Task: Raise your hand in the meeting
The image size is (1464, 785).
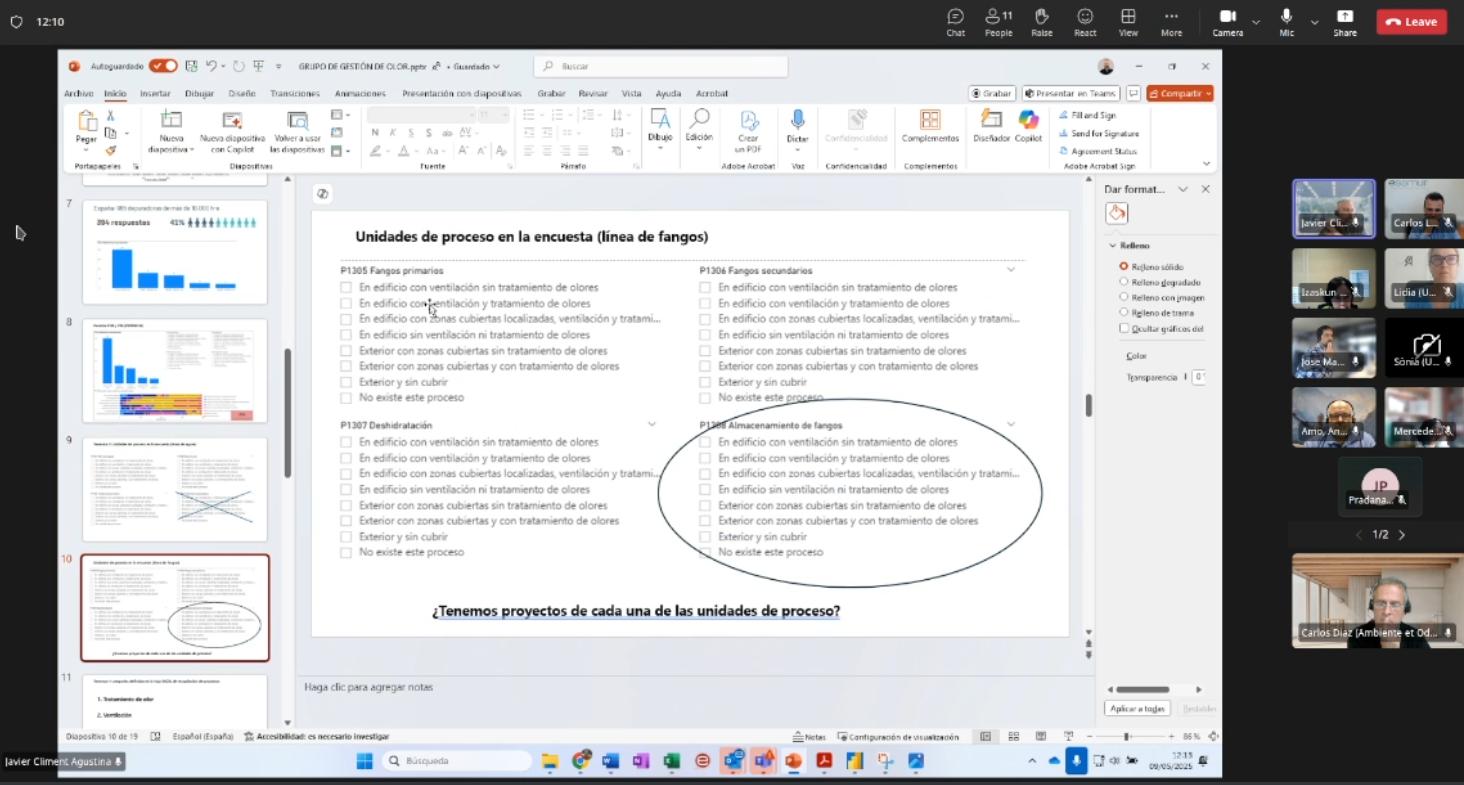Action: click(1041, 21)
